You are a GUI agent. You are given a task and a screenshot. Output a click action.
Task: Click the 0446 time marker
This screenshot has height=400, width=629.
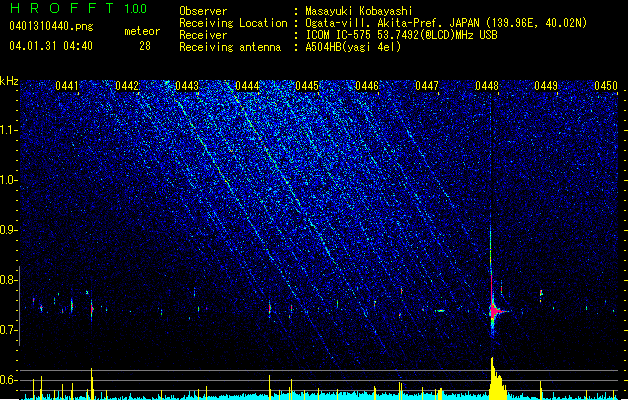(x=367, y=86)
